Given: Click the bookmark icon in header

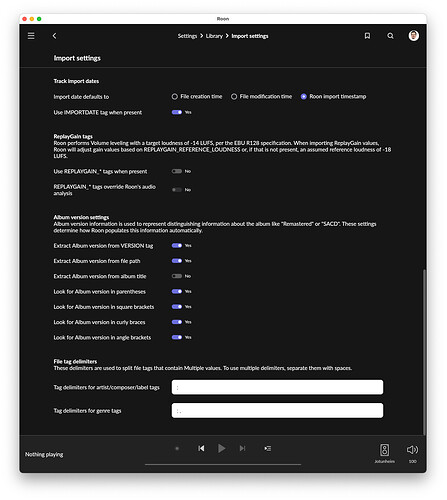Looking at the screenshot, I should (x=367, y=36).
